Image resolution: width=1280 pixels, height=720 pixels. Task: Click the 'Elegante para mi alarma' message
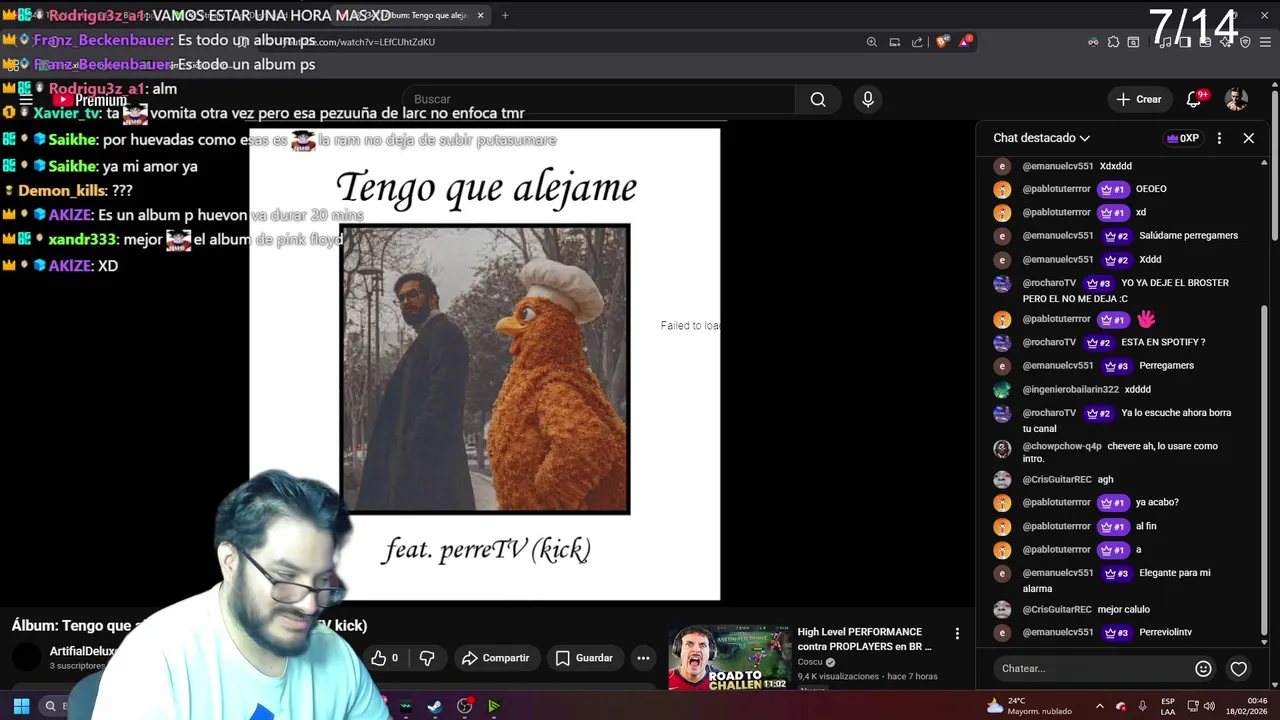pos(1117,580)
